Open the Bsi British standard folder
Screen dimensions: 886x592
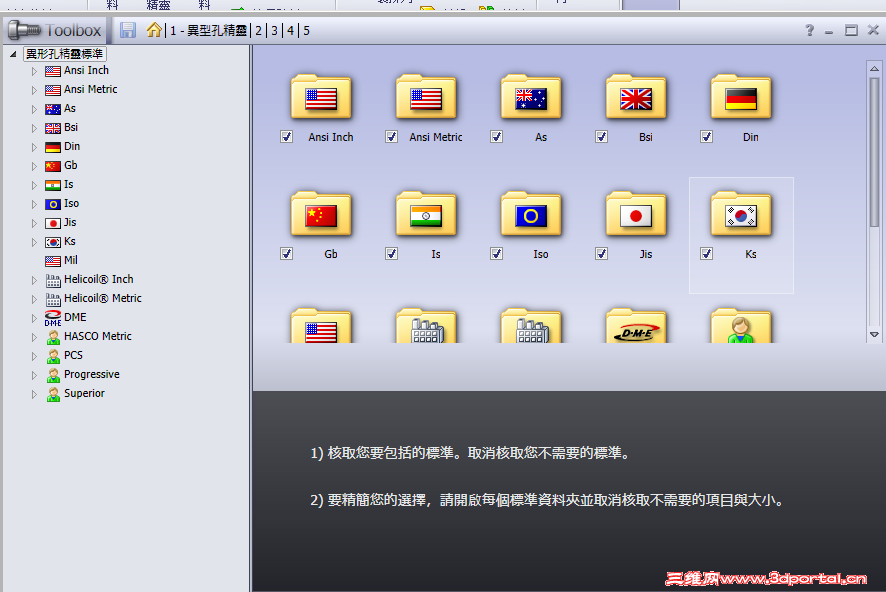(636, 97)
